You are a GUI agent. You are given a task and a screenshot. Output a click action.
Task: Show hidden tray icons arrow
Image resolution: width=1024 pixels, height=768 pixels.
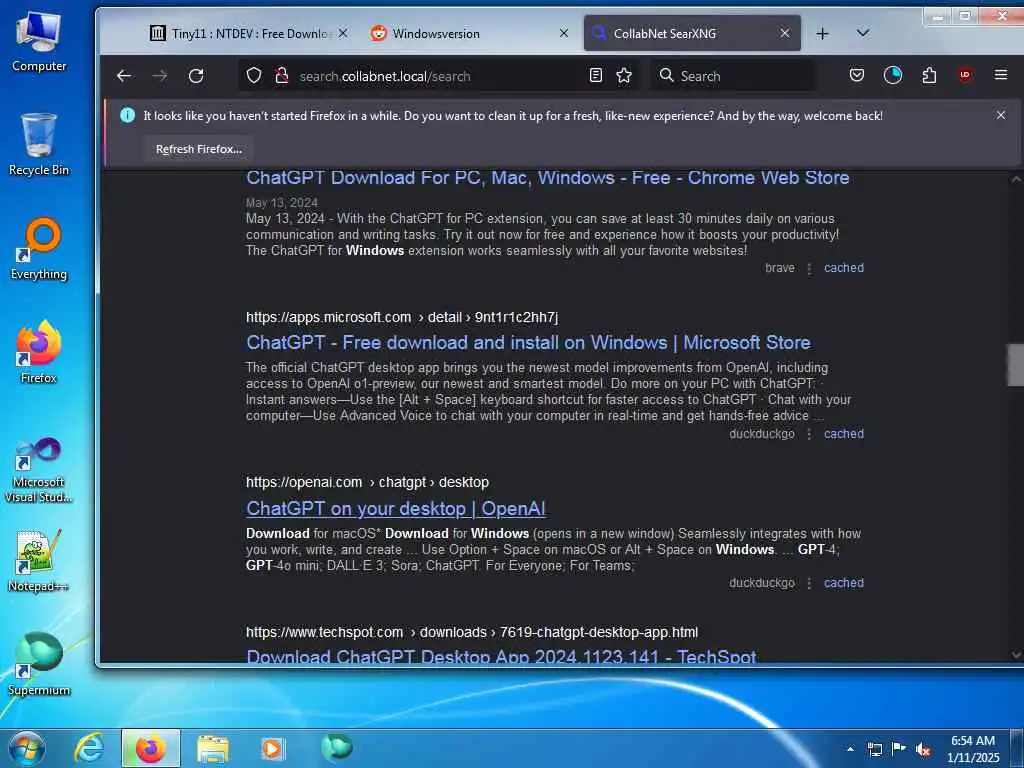850,749
